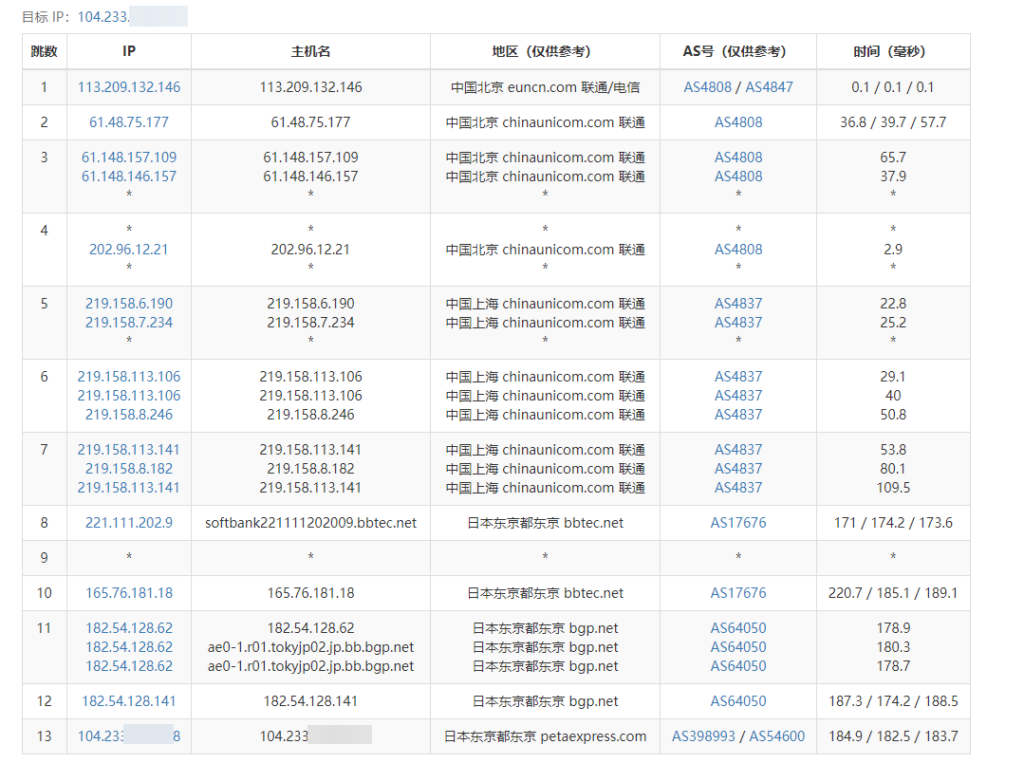Click IP link 61.148.157.109
The image size is (1024, 763).
click(129, 157)
